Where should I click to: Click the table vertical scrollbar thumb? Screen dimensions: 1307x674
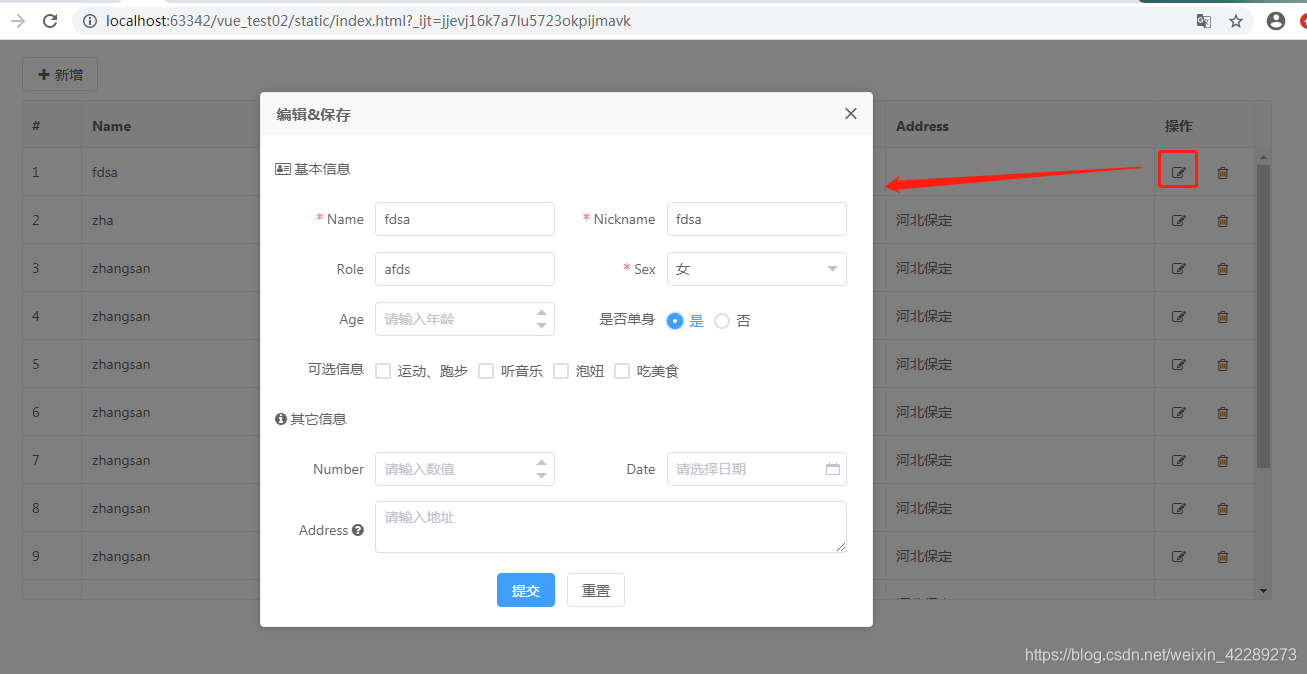tap(1263, 317)
